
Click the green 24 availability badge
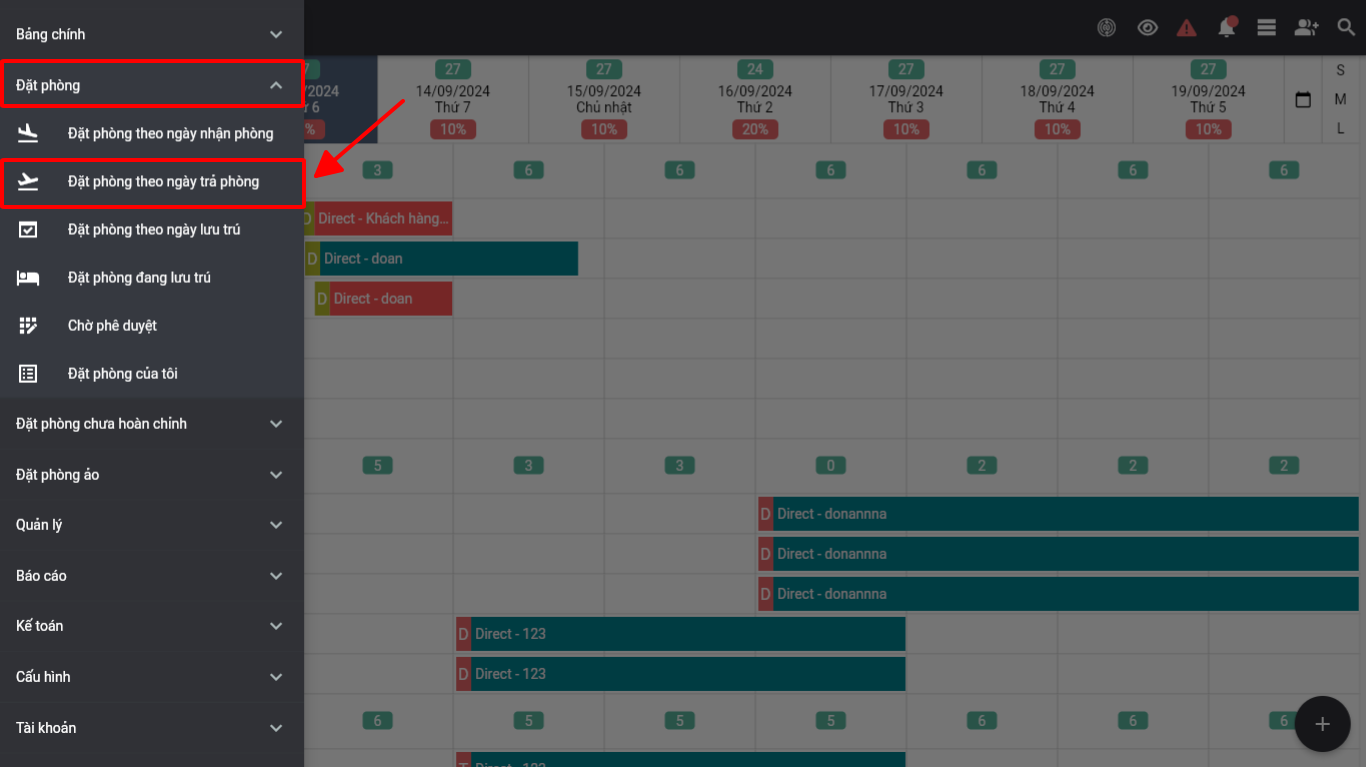tap(755, 69)
